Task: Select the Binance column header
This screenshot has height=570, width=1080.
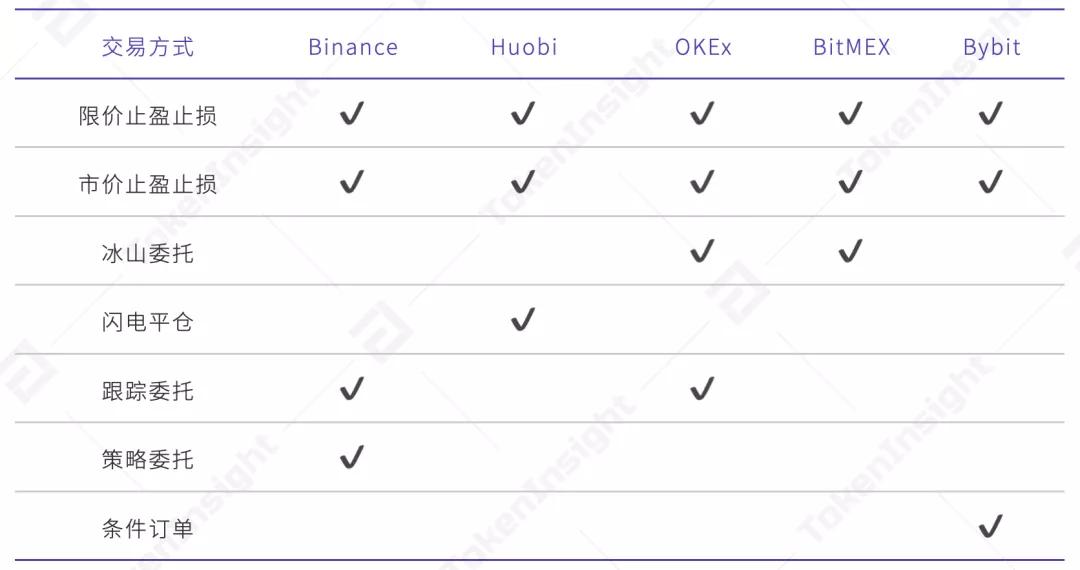Action: (x=353, y=47)
